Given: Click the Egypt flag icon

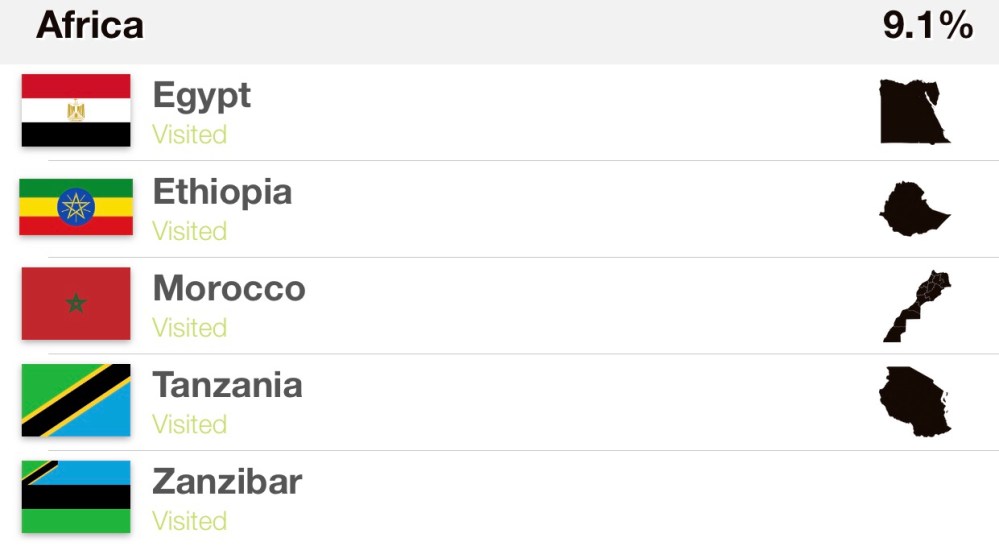Looking at the screenshot, I should pos(76,110).
